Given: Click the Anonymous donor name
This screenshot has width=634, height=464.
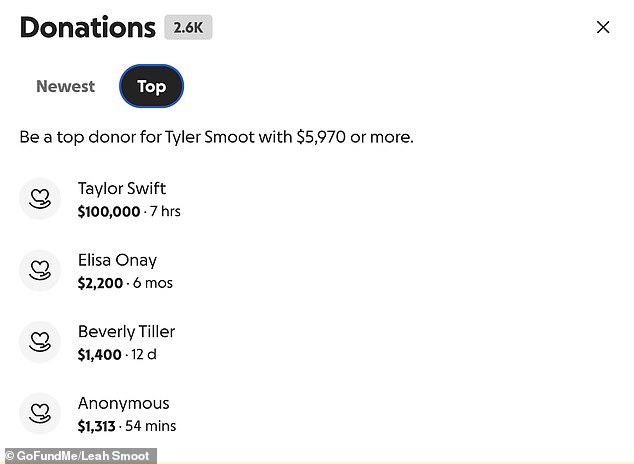Looking at the screenshot, I should (x=123, y=403).
